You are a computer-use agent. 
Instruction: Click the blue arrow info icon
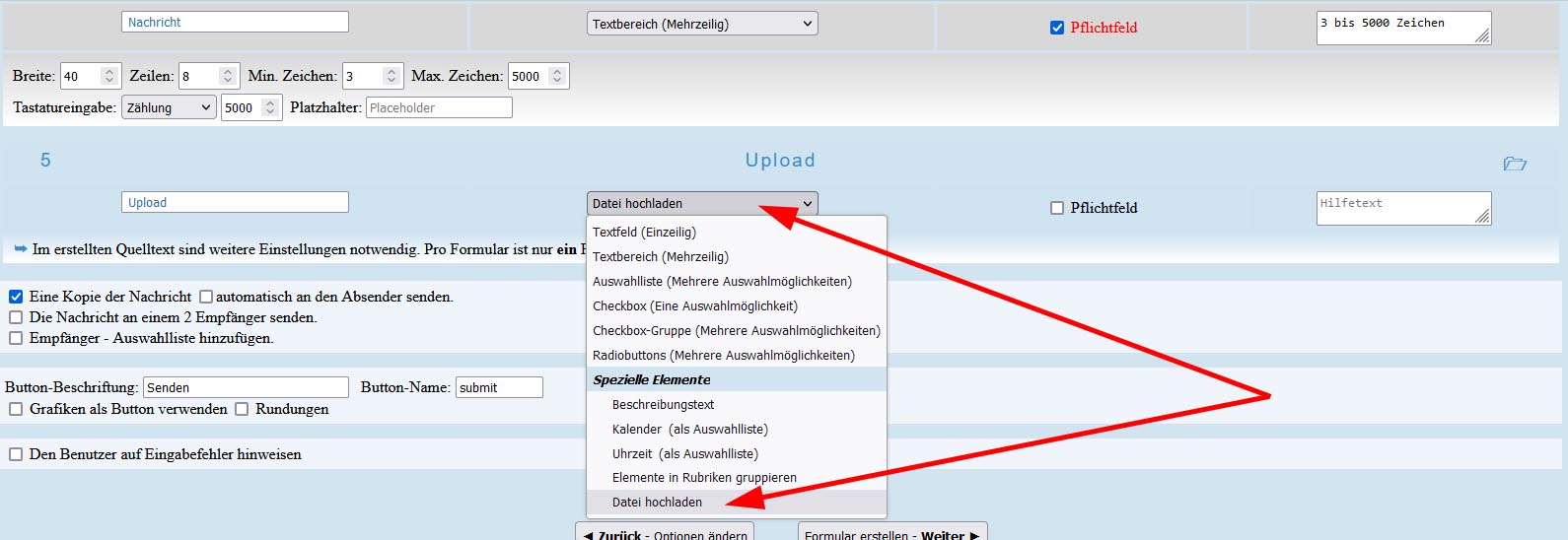coord(21,249)
